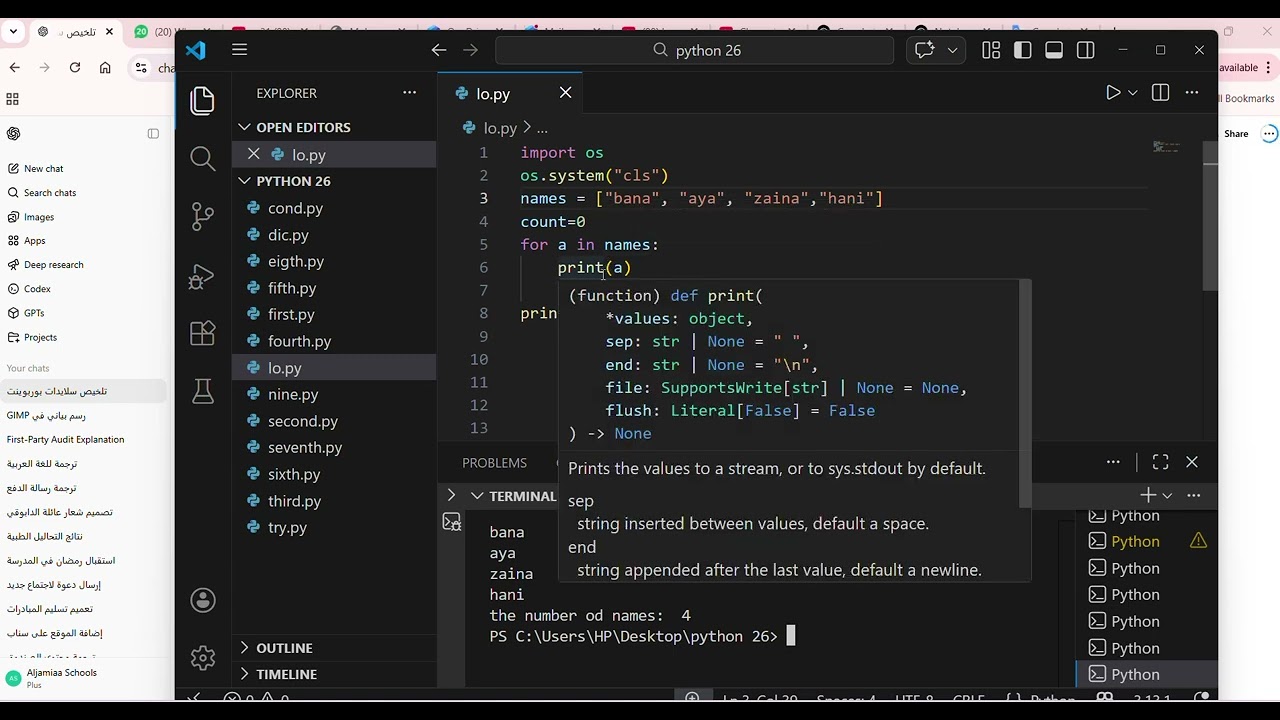Open the run button dropdown arrow
The height and width of the screenshot is (720, 1280).
(x=1133, y=92)
